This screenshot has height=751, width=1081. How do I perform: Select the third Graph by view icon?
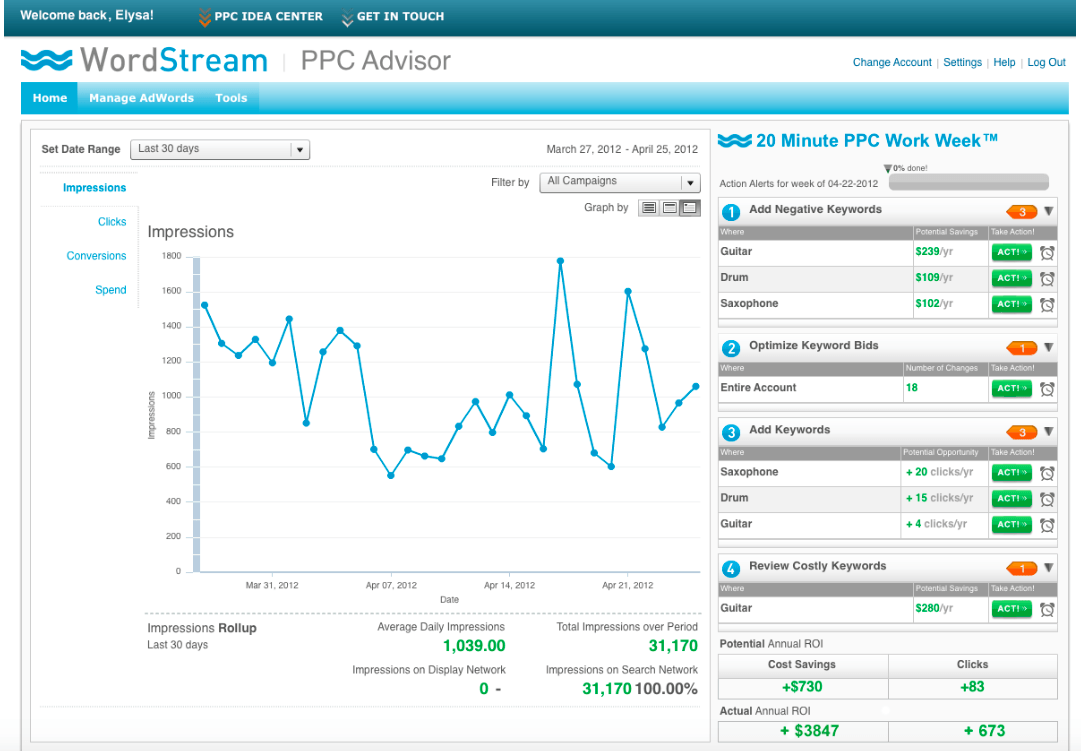coord(690,208)
